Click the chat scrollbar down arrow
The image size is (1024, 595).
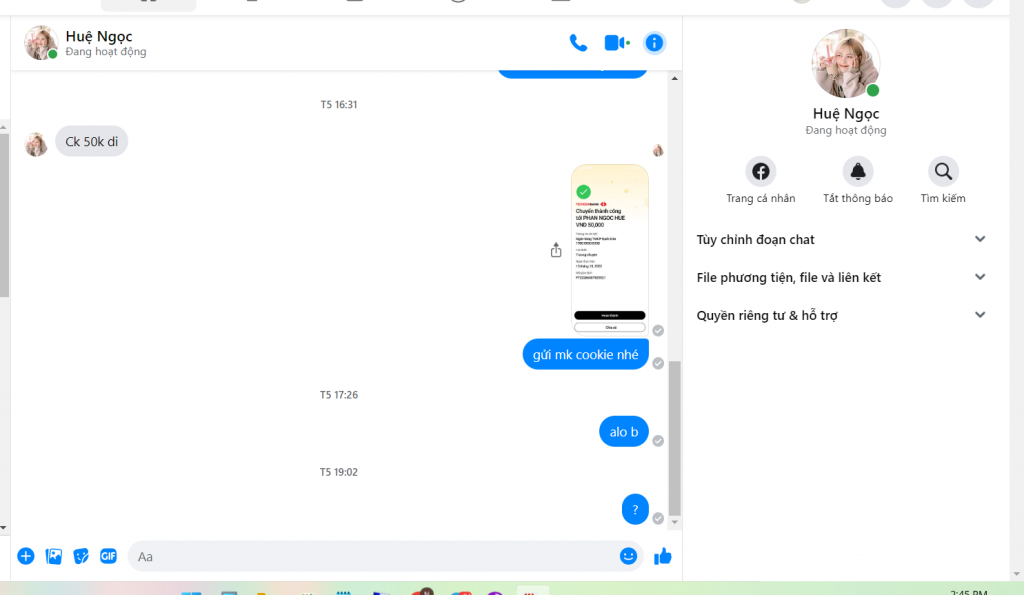[x=675, y=522]
